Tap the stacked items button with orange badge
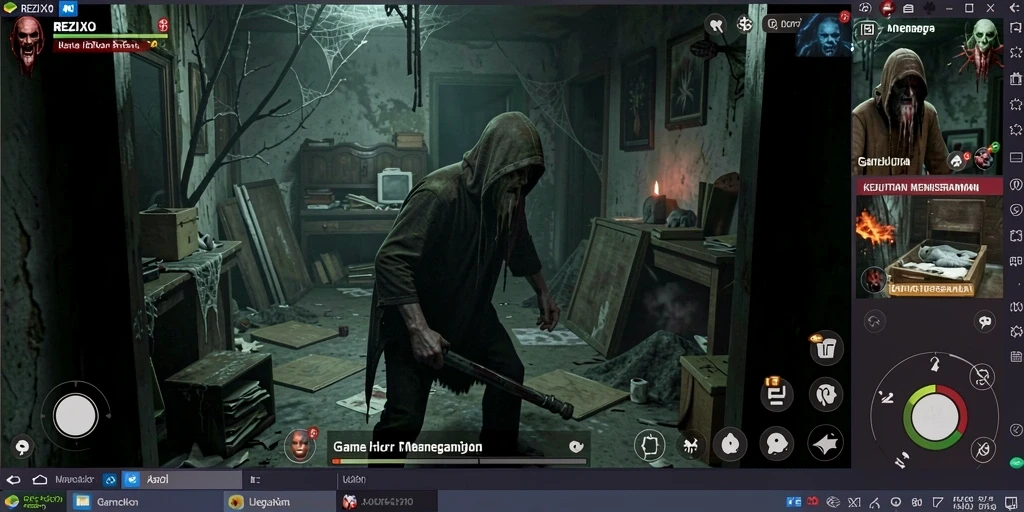1024x512 pixels. 777,394
